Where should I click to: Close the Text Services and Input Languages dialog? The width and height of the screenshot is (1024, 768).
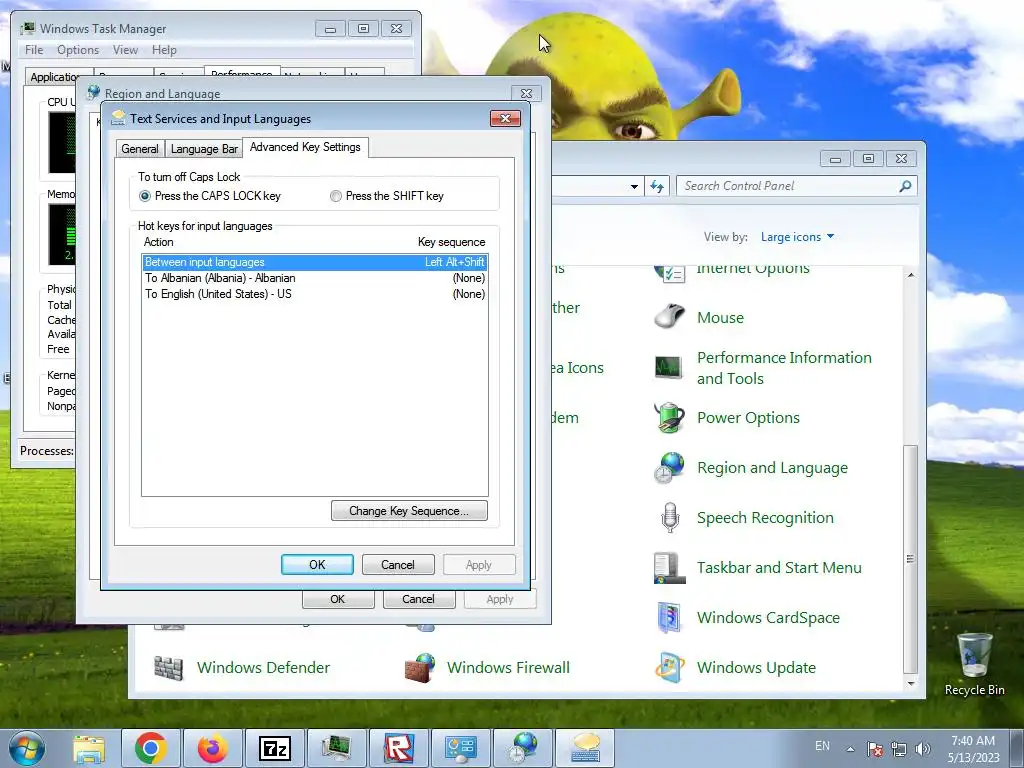[x=505, y=118]
